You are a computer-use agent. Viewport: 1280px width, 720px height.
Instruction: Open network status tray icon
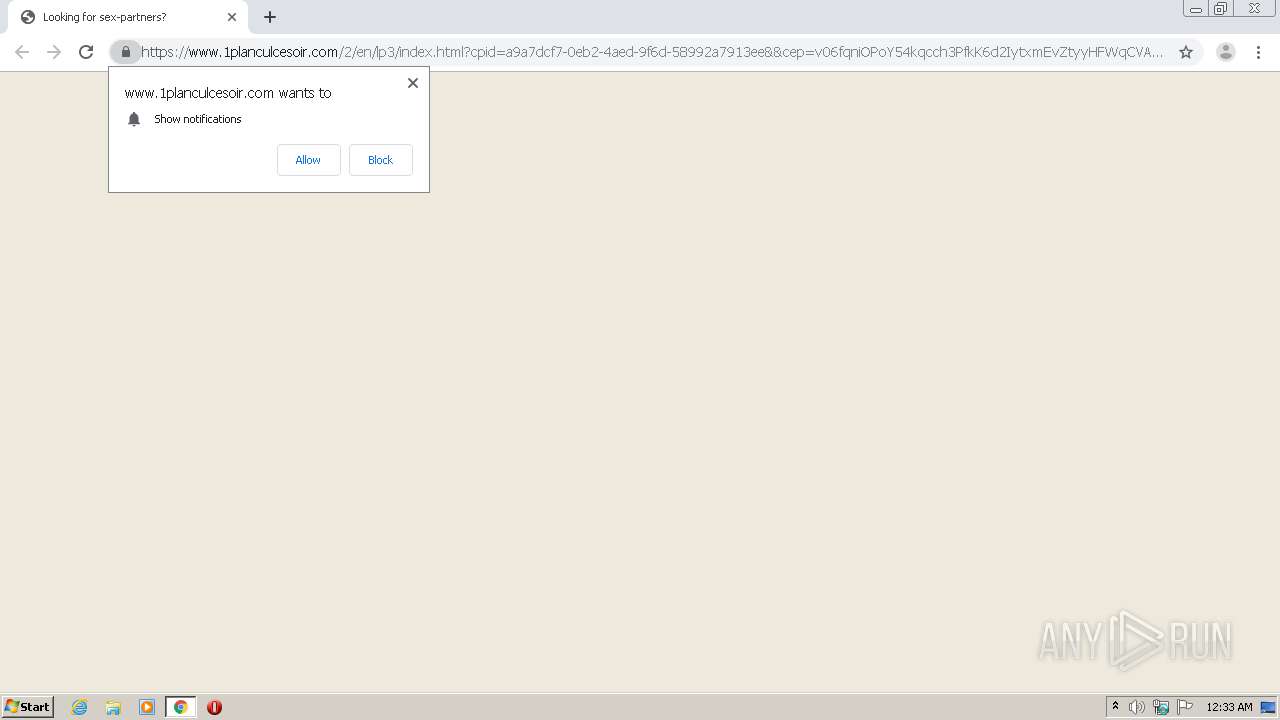coord(1161,707)
